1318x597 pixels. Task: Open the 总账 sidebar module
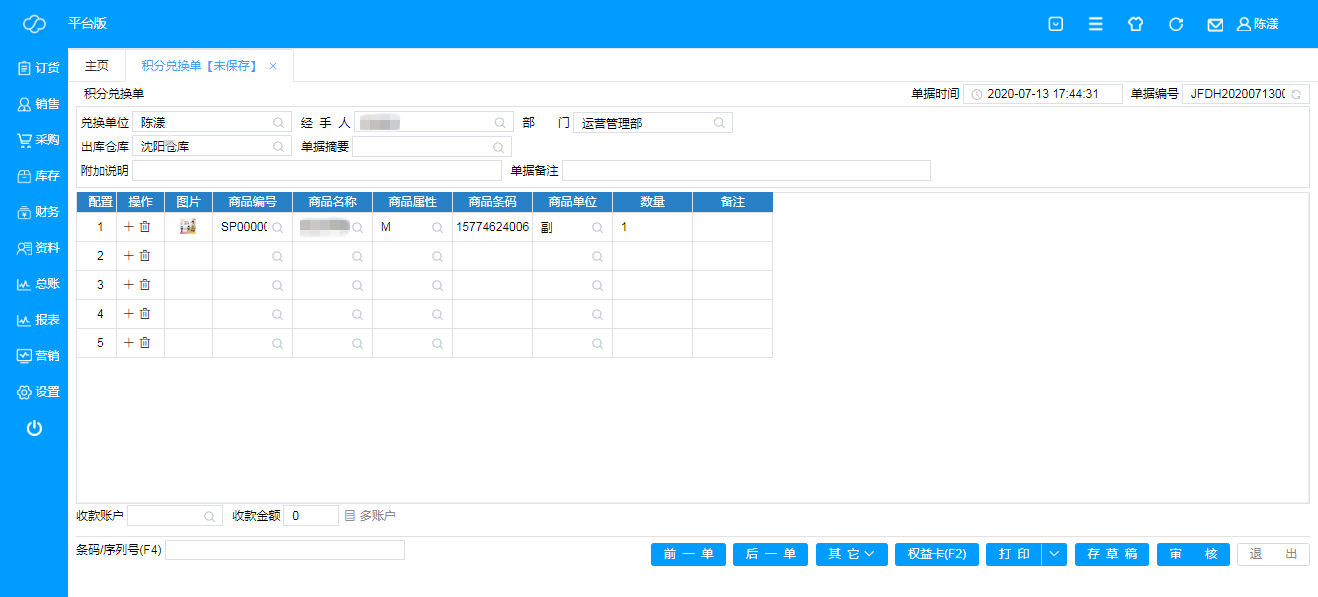coord(38,284)
